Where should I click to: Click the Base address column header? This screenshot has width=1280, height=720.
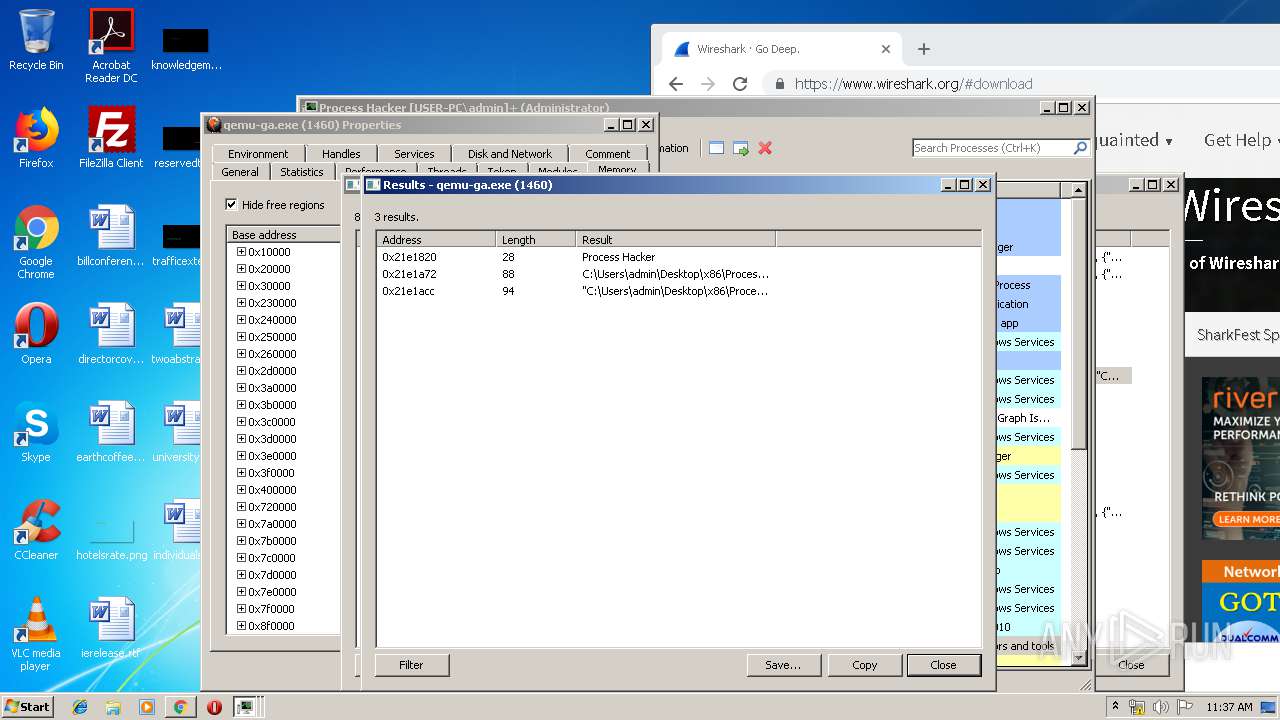(284, 235)
